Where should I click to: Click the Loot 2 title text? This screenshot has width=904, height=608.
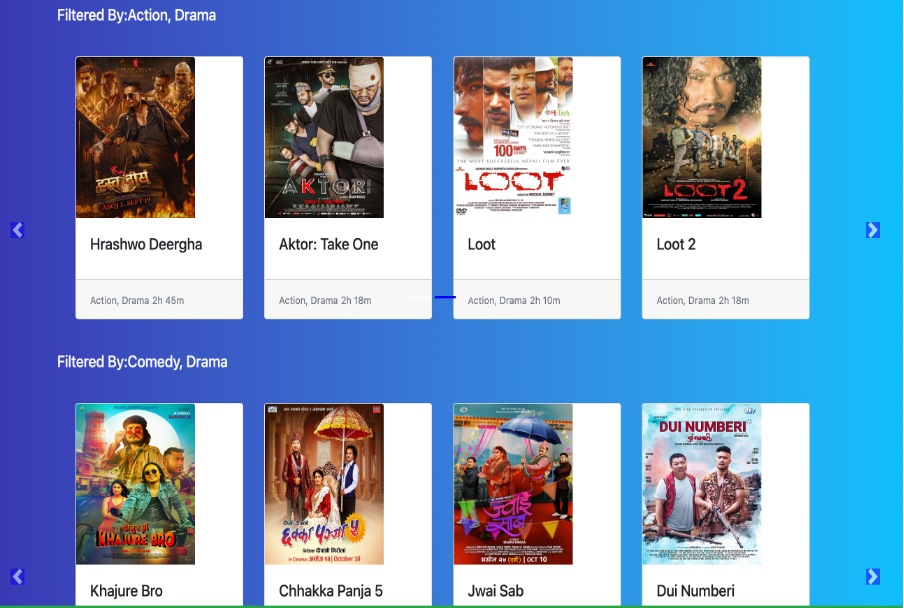pyautogui.click(x=676, y=244)
